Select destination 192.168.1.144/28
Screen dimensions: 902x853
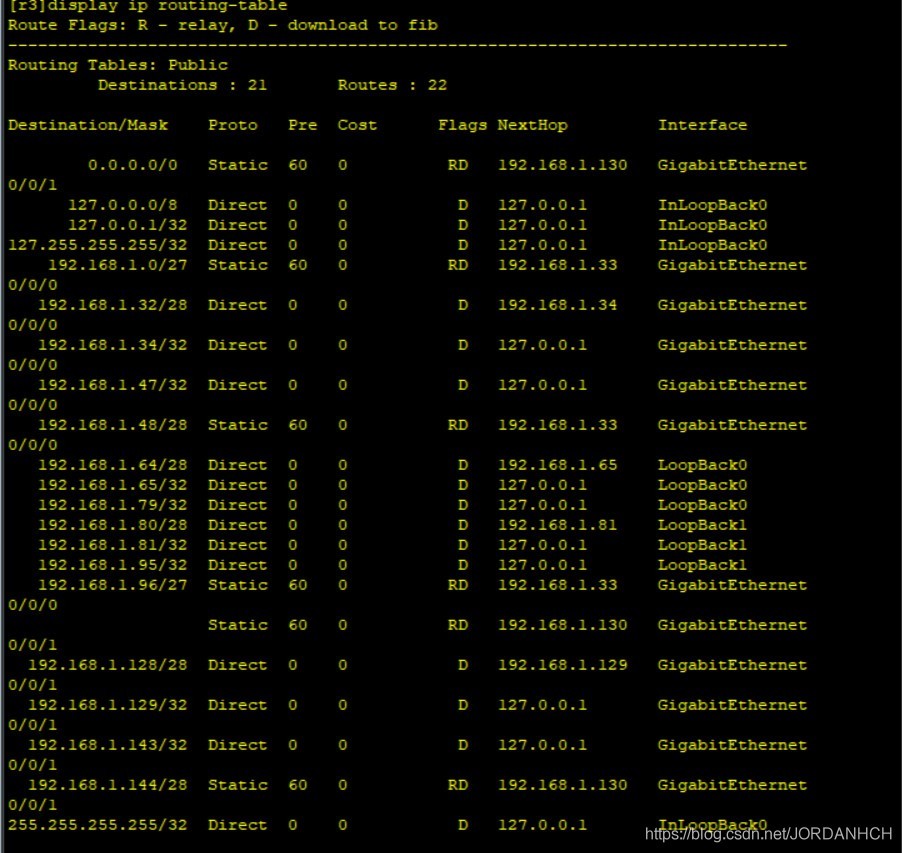108,785
